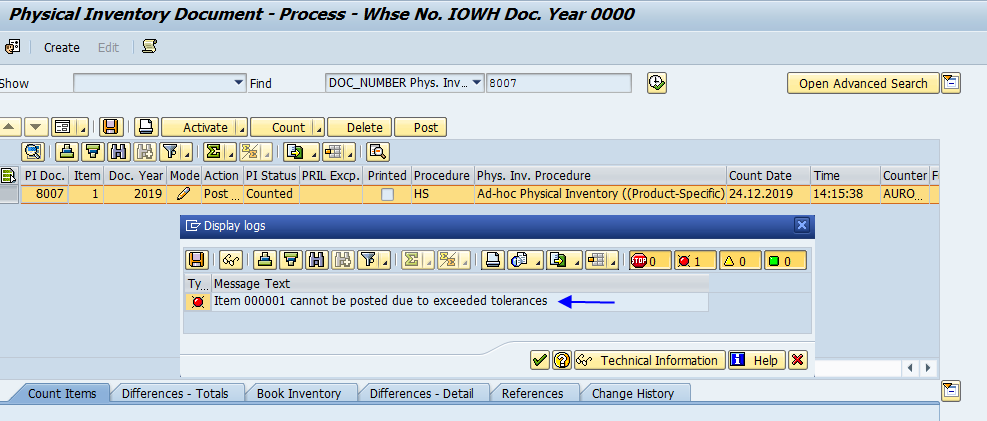Click the Post button
This screenshot has width=987, height=421.
(421, 127)
